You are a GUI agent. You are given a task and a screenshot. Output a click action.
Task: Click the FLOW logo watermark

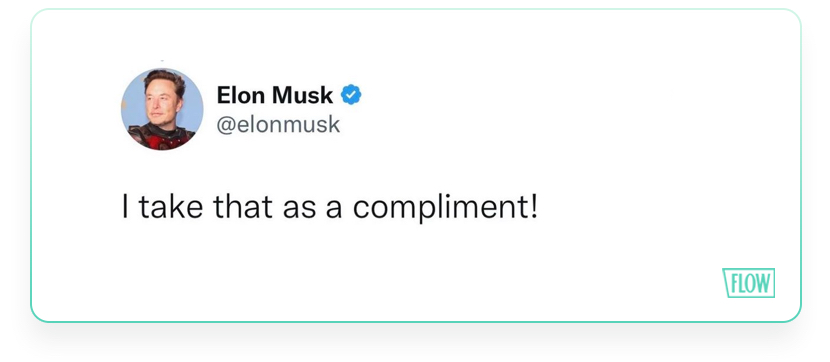(748, 283)
